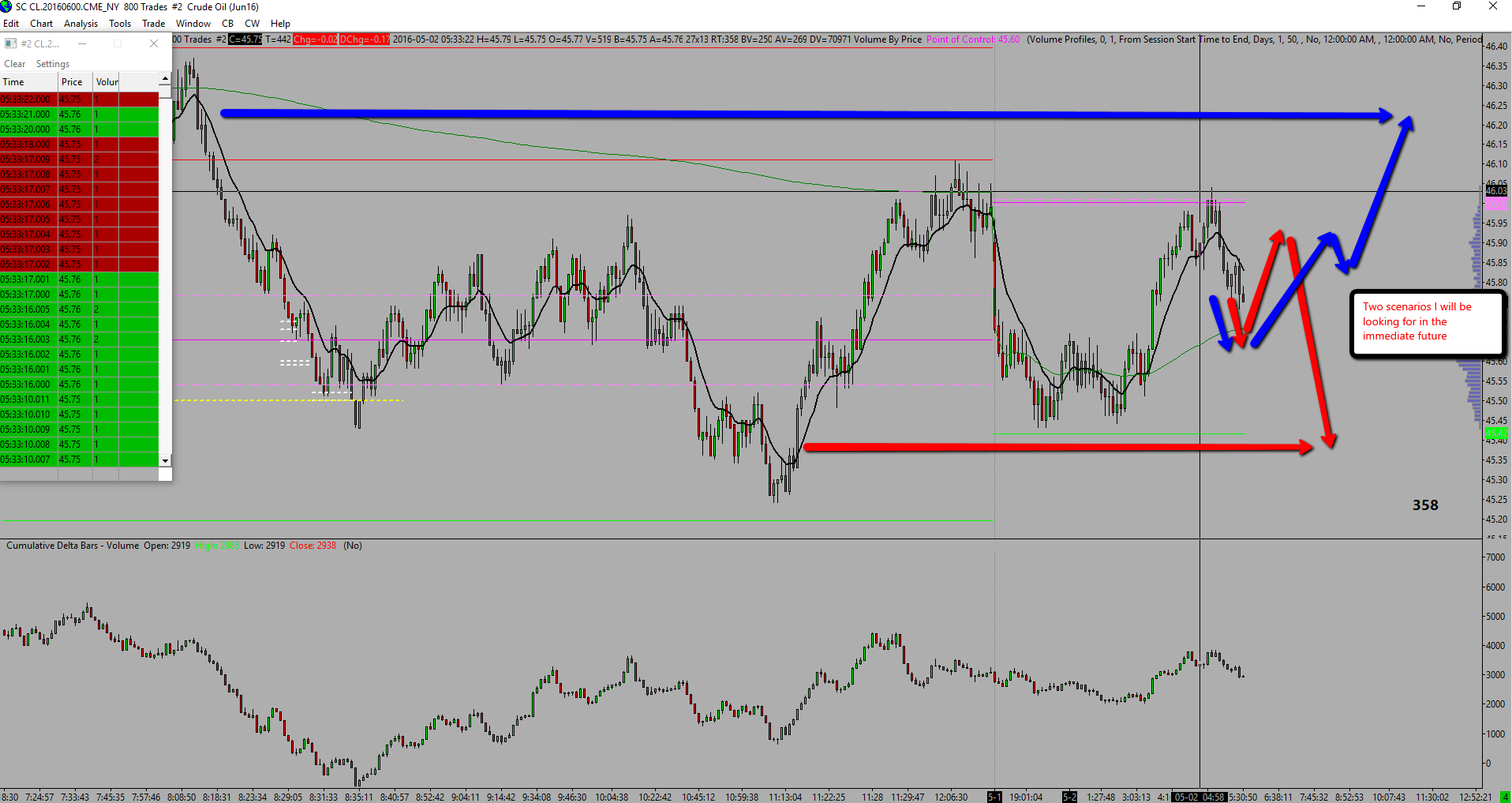
Task: Select the 05:33:22.000 trade row
Action: 79,99
